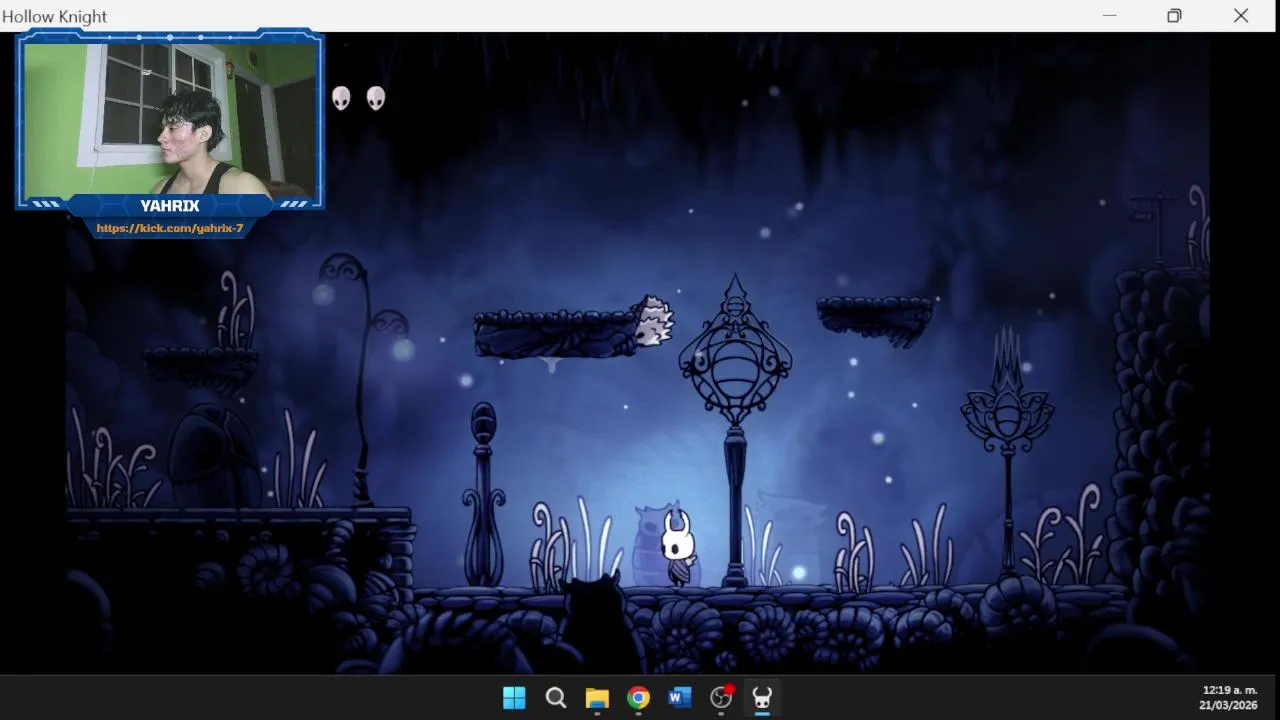Switch to Google Chrome in taskbar
This screenshot has width=1280, height=720.
click(x=638, y=698)
